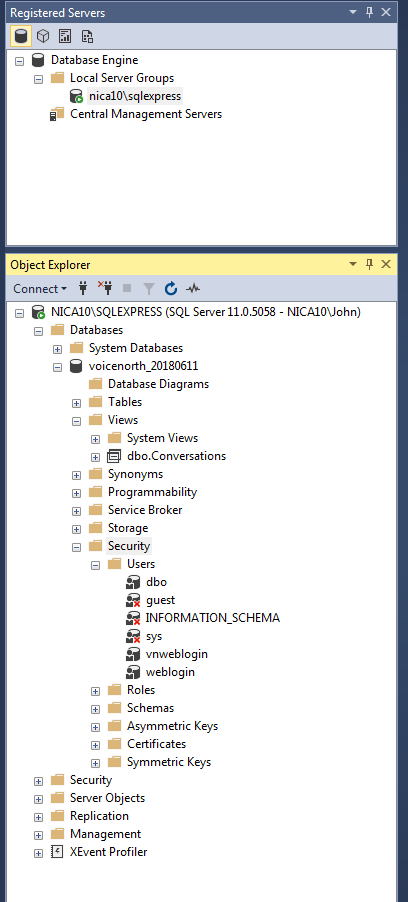Expand Asymmetric Keys folder
The height and width of the screenshot is (902, 408).
(96, 727)
